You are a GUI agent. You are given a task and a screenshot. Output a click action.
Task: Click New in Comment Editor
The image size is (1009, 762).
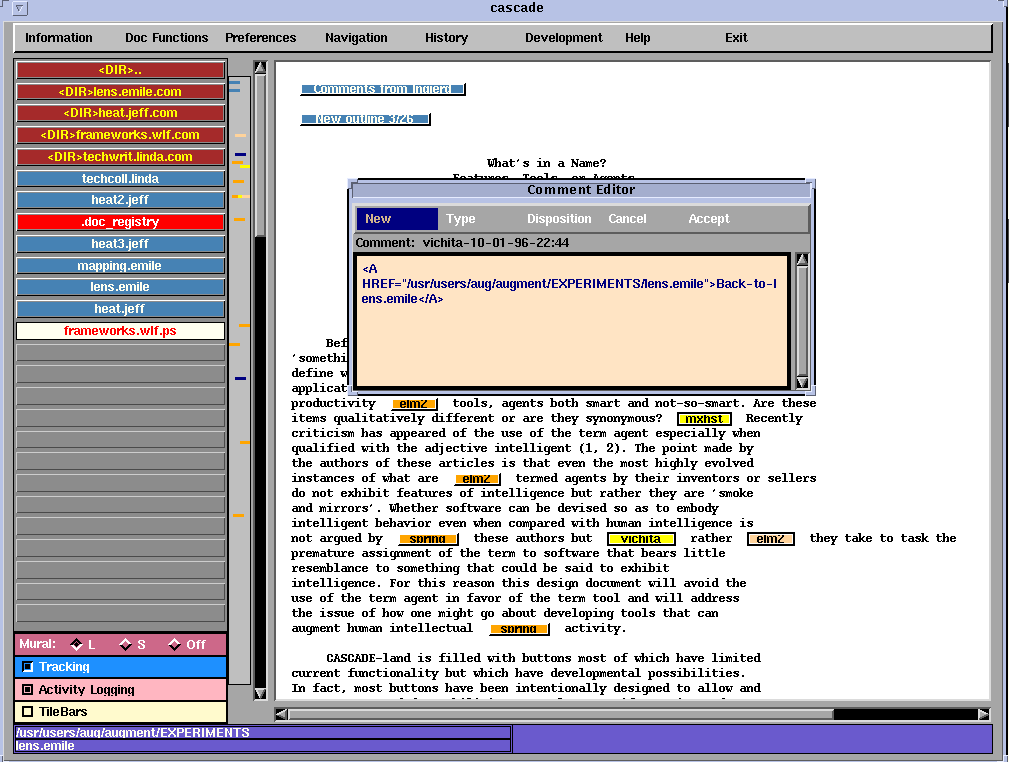point(397,219)
